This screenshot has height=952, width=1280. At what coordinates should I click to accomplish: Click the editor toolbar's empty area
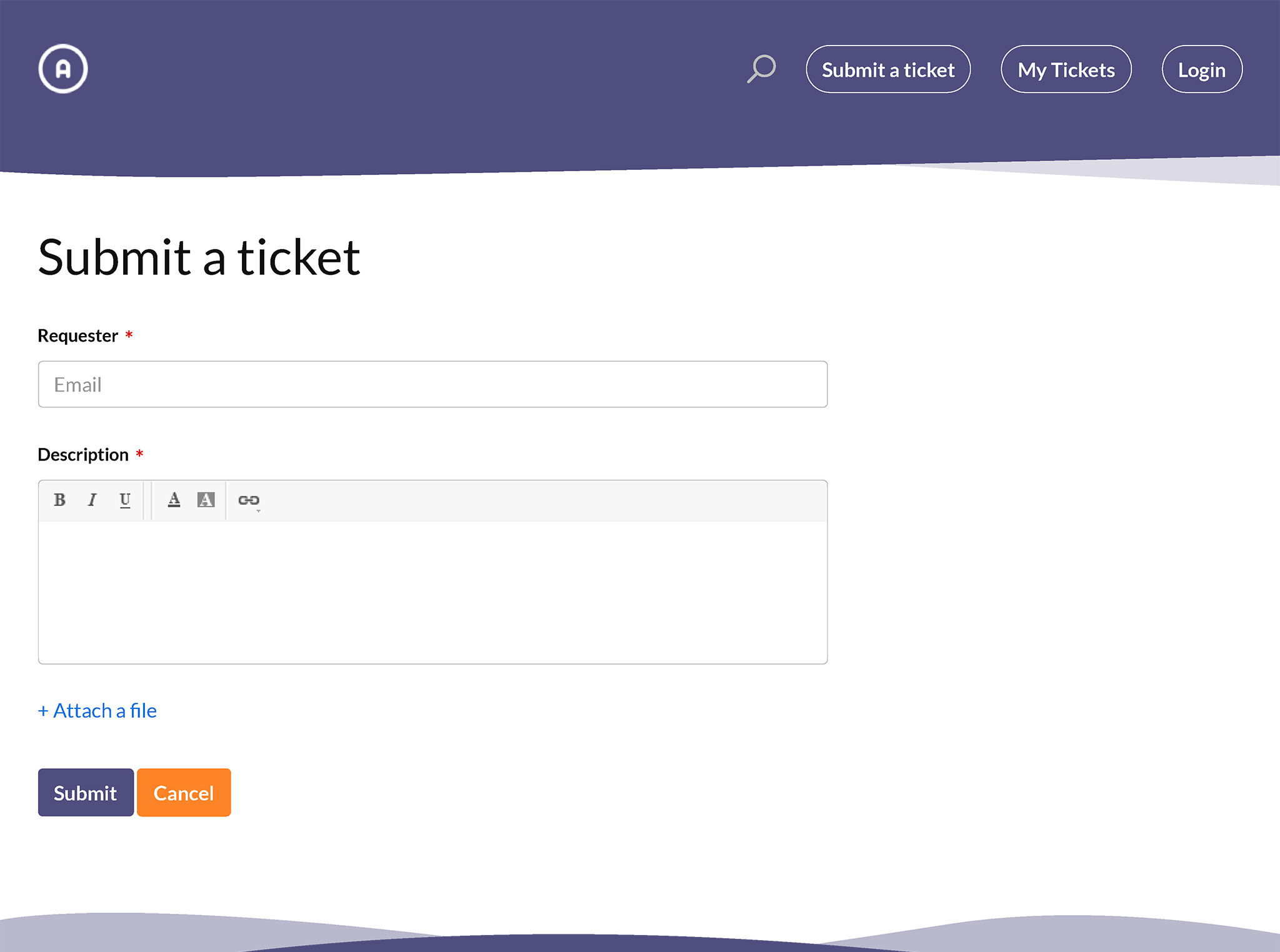[544, 500]
